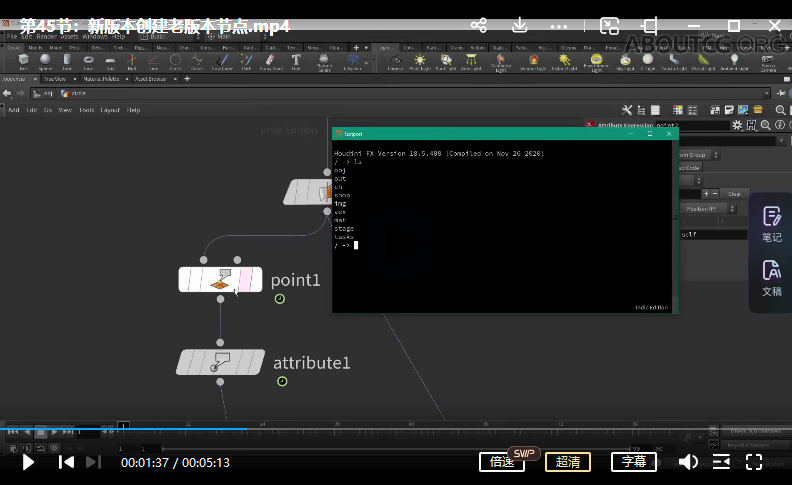Viewport: 792px width, 485px height.
Task: Click the download video icon
Action: pos(521,25)
